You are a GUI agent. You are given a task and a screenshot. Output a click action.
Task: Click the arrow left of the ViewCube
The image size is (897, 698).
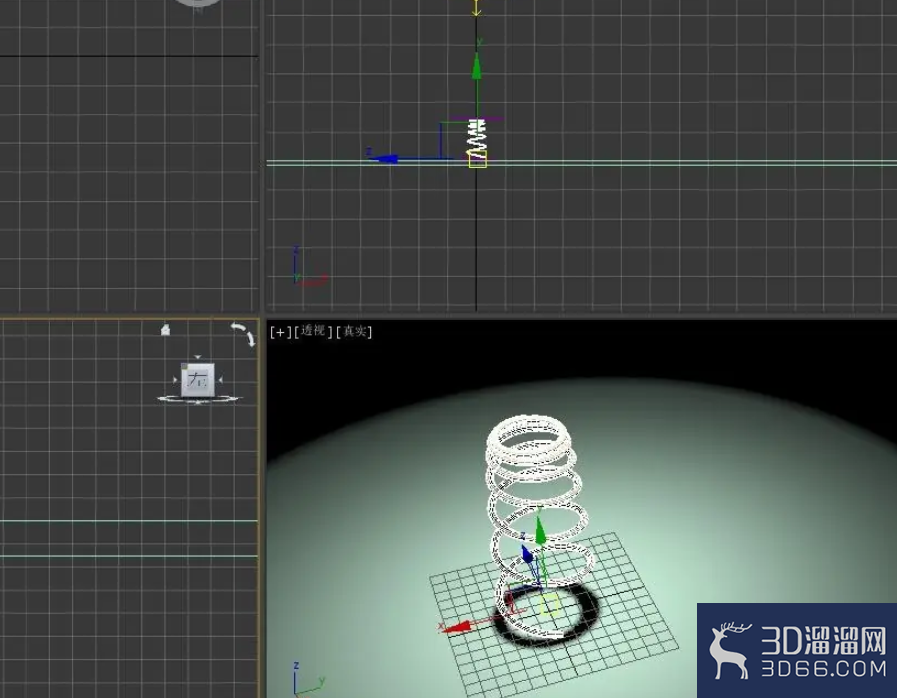point(175,380)
